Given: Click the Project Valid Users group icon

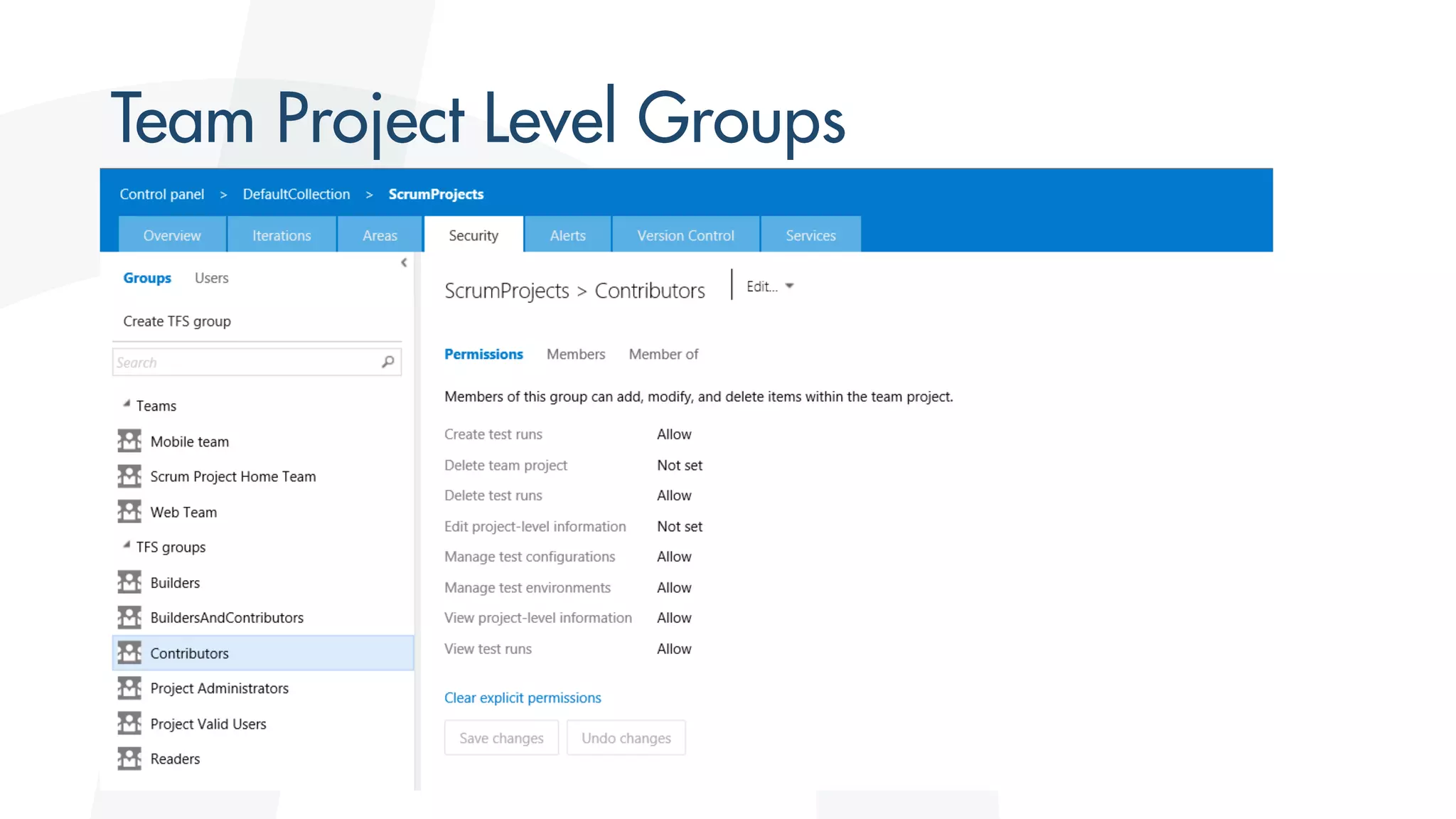Looking at the screenshot, I should [129, 724].
